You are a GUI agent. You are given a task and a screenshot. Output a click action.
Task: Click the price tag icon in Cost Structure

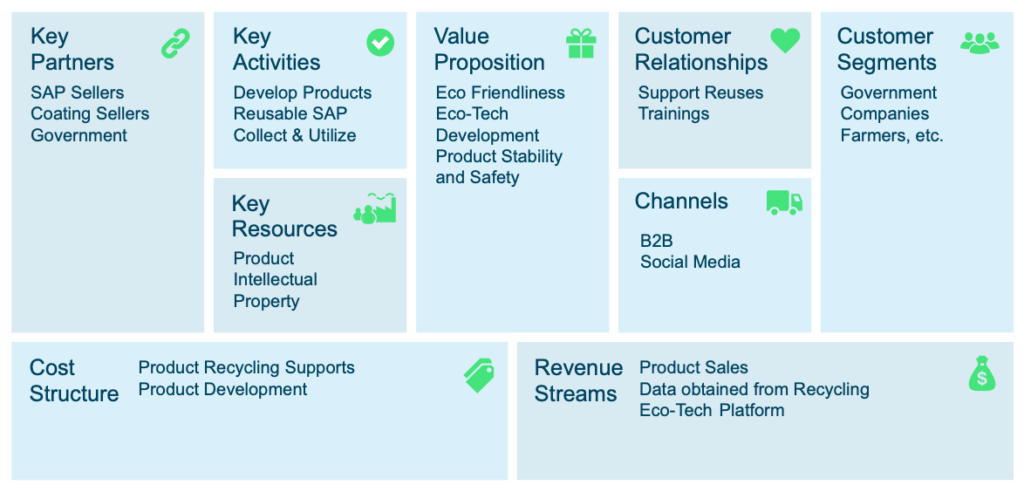[x=479, y=376]
